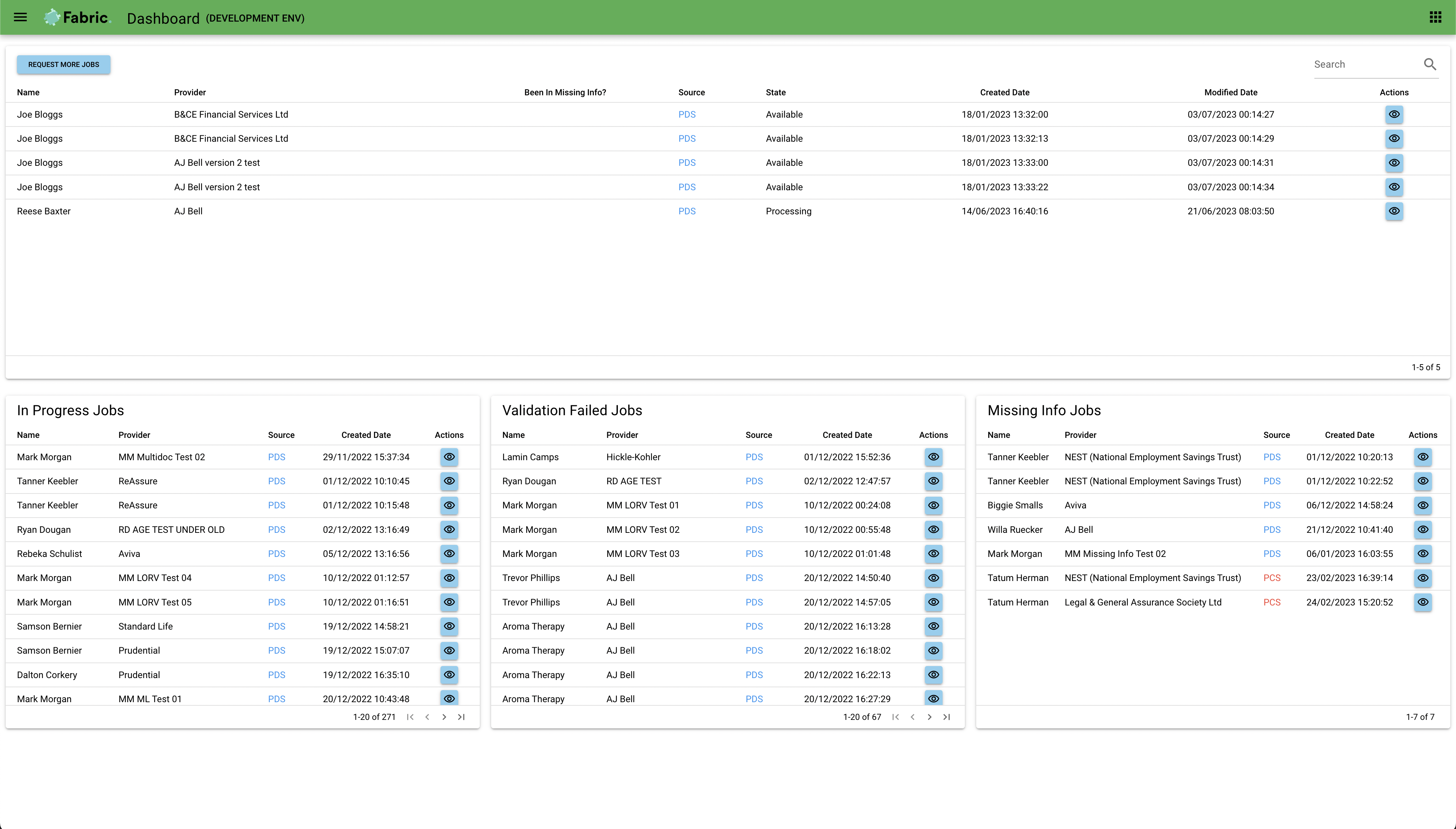
Task: Open the PDS link for Joe Bloggs created 13:32:00
Action: pyautogui.click(x=687, y=114)
